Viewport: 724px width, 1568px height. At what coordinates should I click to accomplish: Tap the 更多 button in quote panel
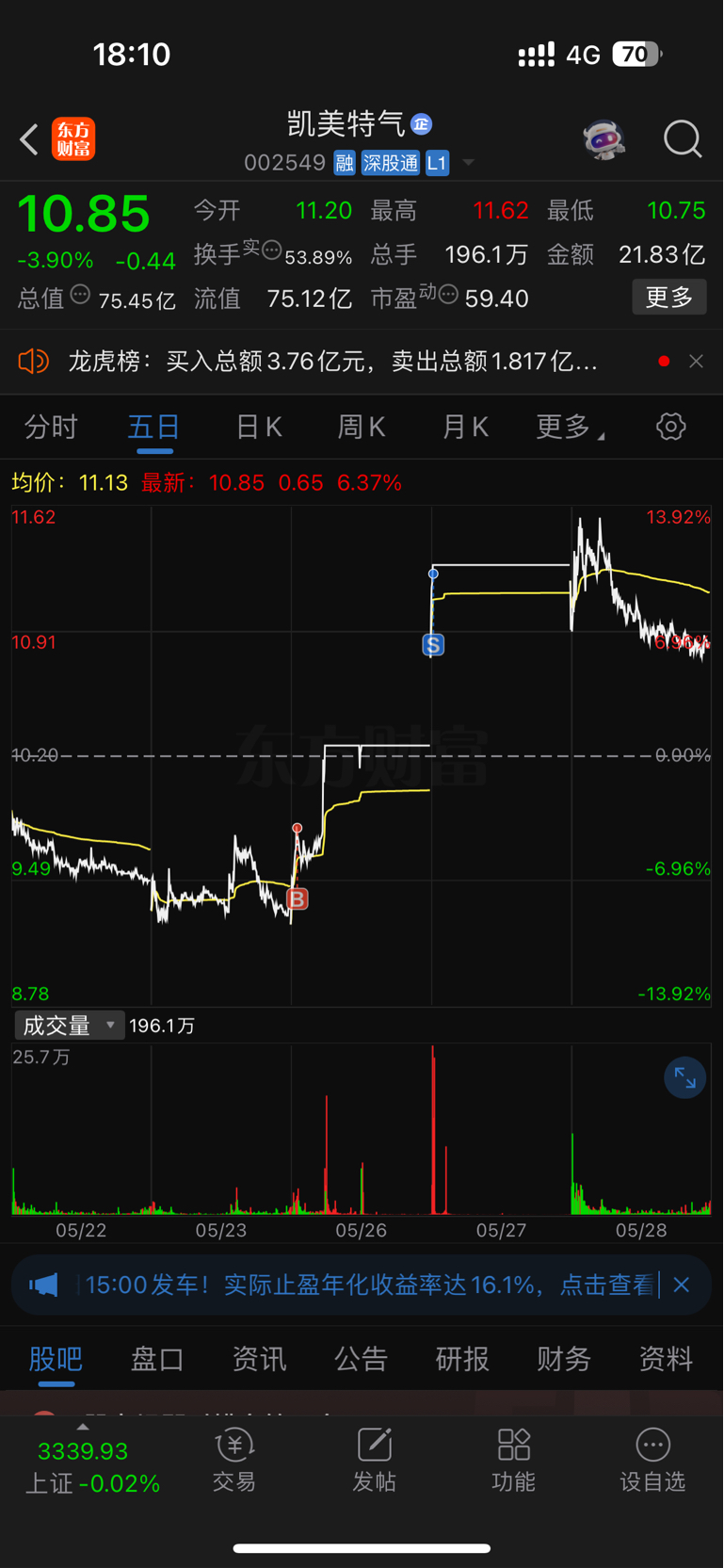pos(669,298)
